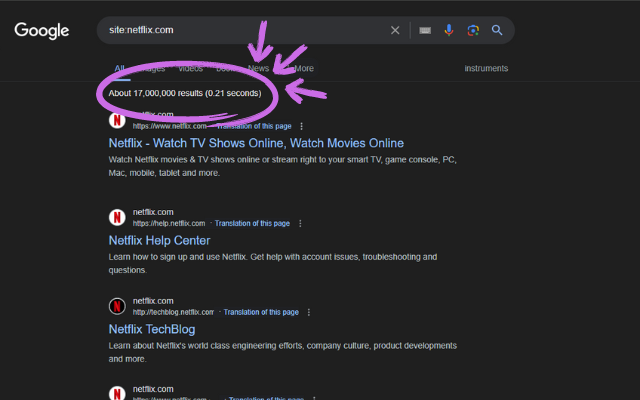Open the on-screen keyboard icon
Screen dimensions: 640x400
tap(425, 30)
